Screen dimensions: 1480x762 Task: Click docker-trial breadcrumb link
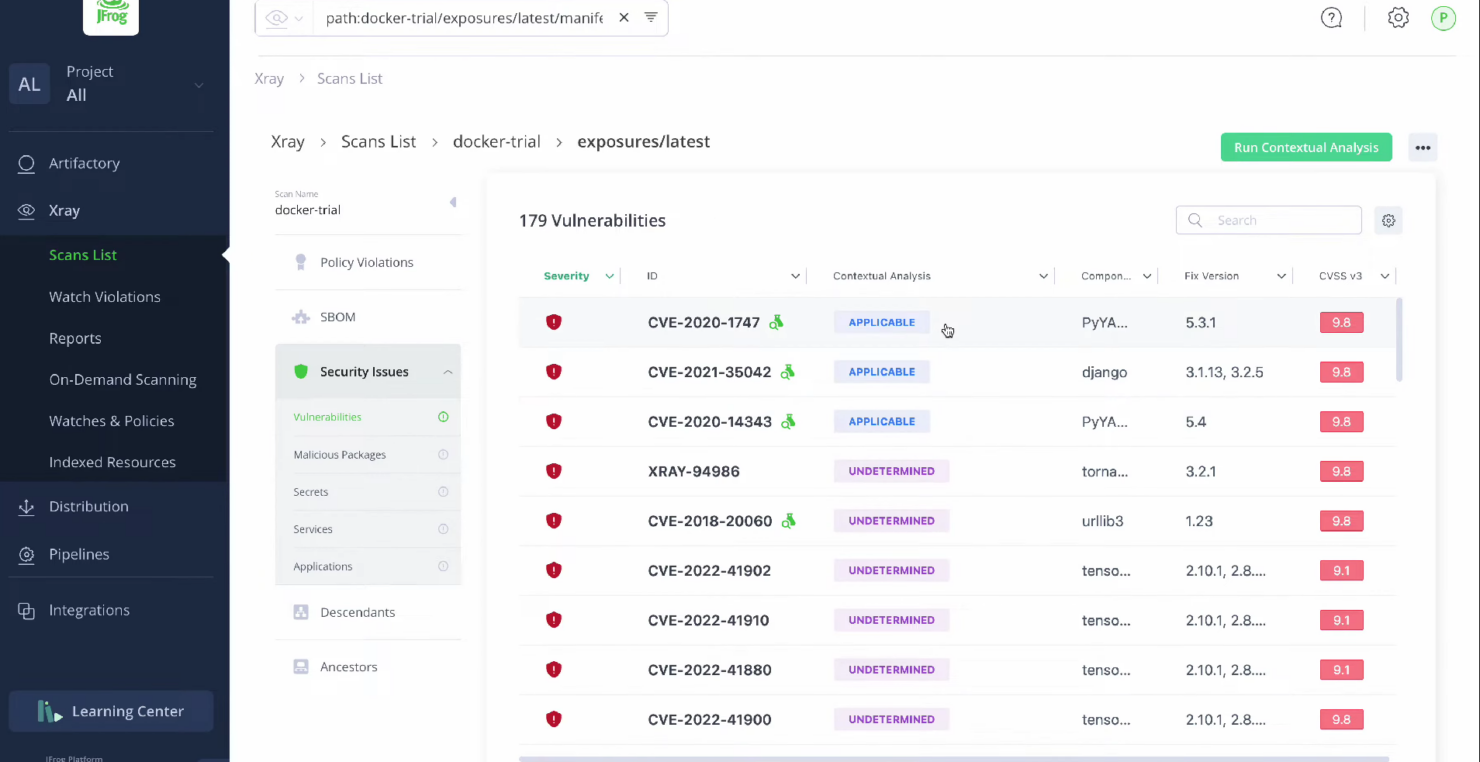496,141
